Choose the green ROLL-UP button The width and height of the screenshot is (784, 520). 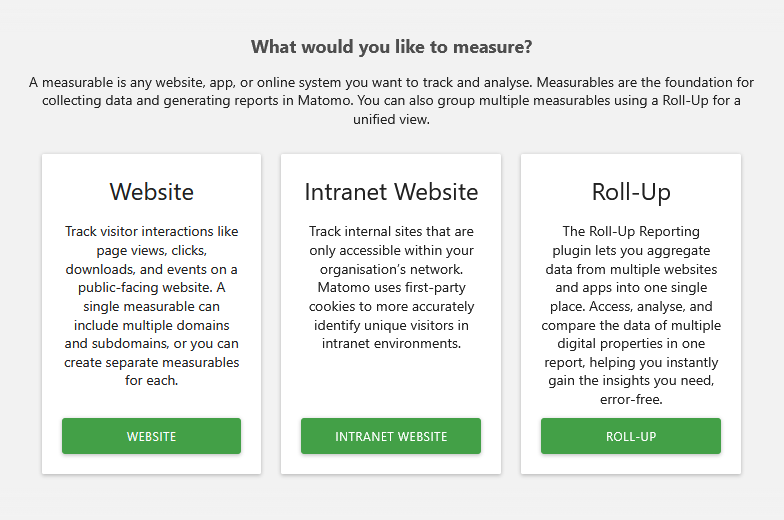coord(630,436)
